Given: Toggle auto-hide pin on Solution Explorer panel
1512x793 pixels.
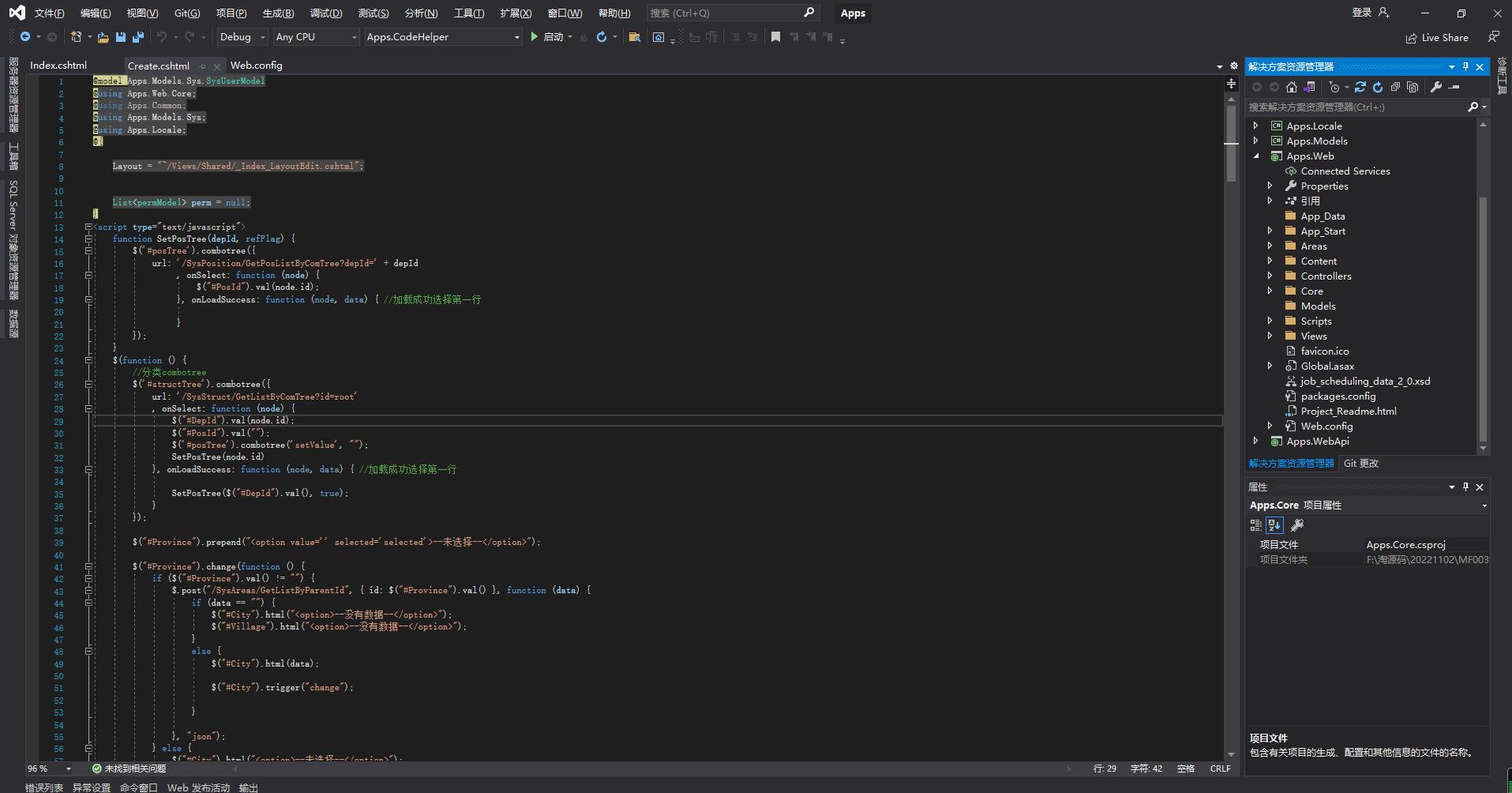Looking at the screenshot, I should pos(1466,66).
